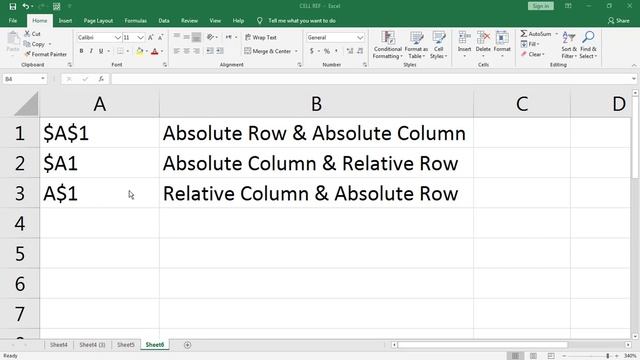Choose the yellow fill color button
Viewport: 640px width, 360px height.
click(x=140, y=51)
